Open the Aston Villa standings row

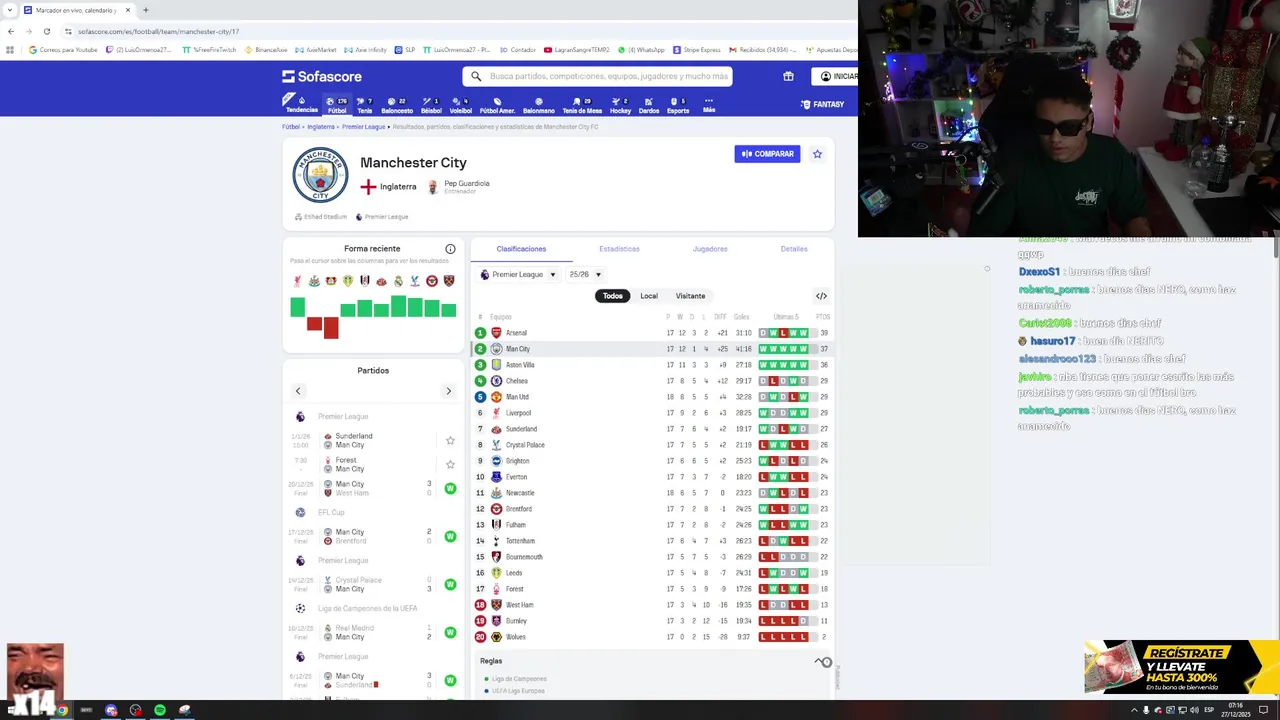click(653, 365)
